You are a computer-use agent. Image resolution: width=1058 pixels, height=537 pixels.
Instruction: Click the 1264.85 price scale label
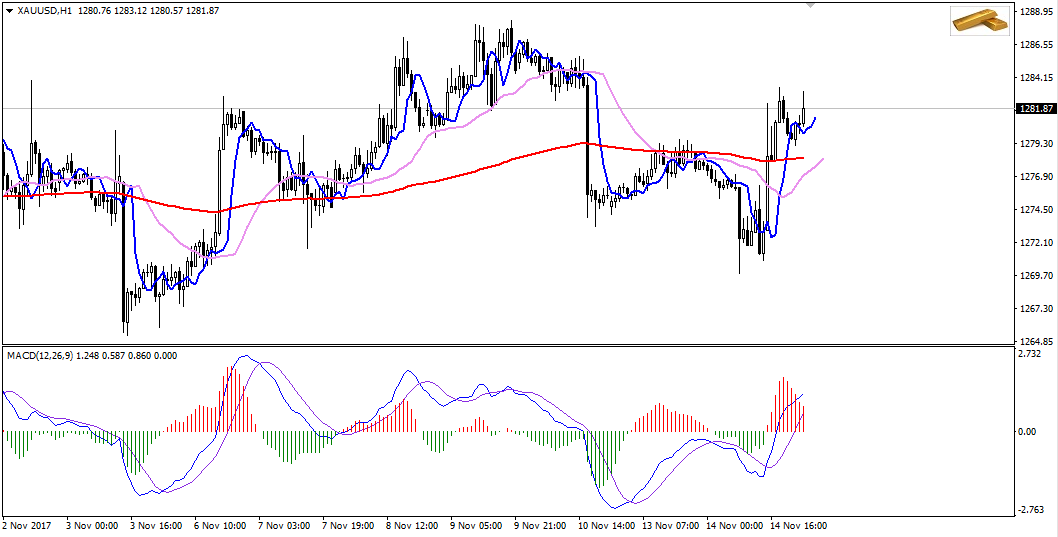1037,341
